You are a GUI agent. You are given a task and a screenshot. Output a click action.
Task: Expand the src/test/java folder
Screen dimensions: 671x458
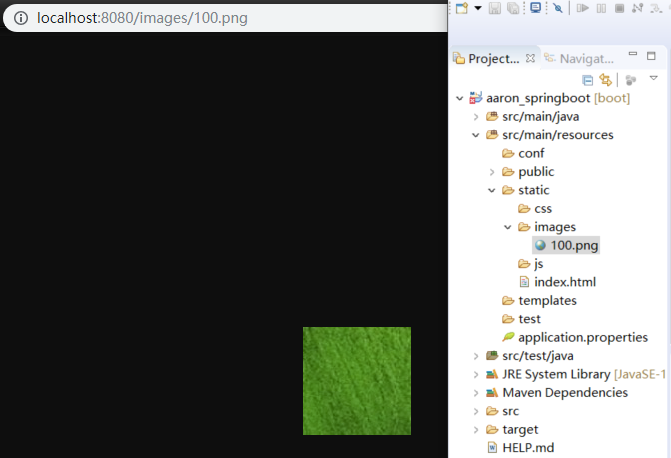click(476, 356)
